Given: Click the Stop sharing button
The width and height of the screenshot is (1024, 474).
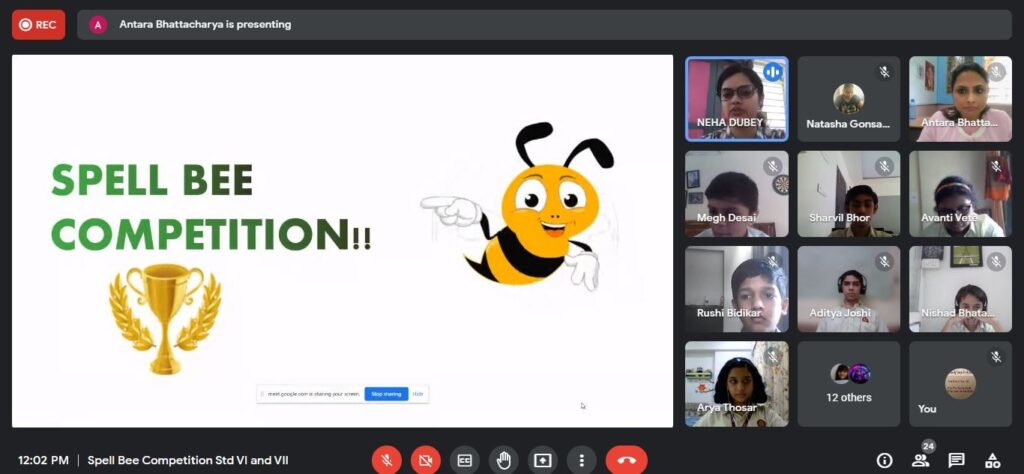Looking at the screenshot, I should 386,394.
